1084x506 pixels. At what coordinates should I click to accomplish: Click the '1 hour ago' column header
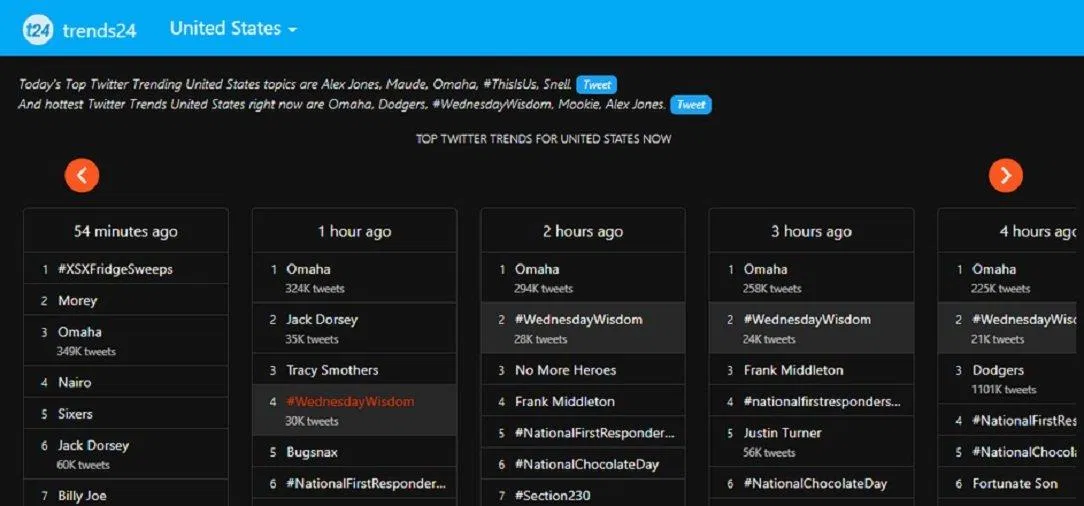point(355,232)
